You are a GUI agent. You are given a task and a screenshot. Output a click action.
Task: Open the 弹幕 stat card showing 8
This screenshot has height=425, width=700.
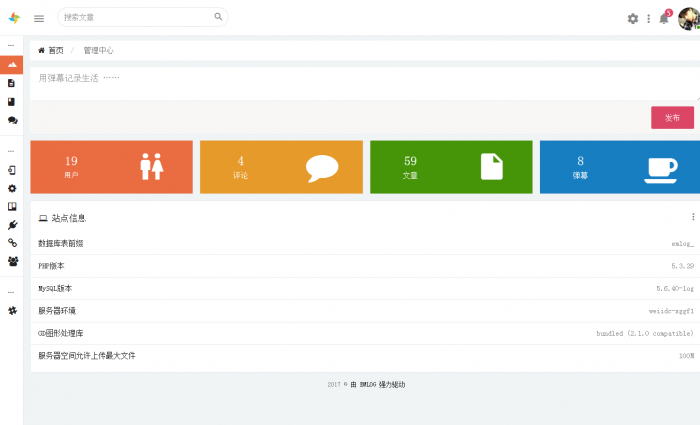tap(619, 166)
